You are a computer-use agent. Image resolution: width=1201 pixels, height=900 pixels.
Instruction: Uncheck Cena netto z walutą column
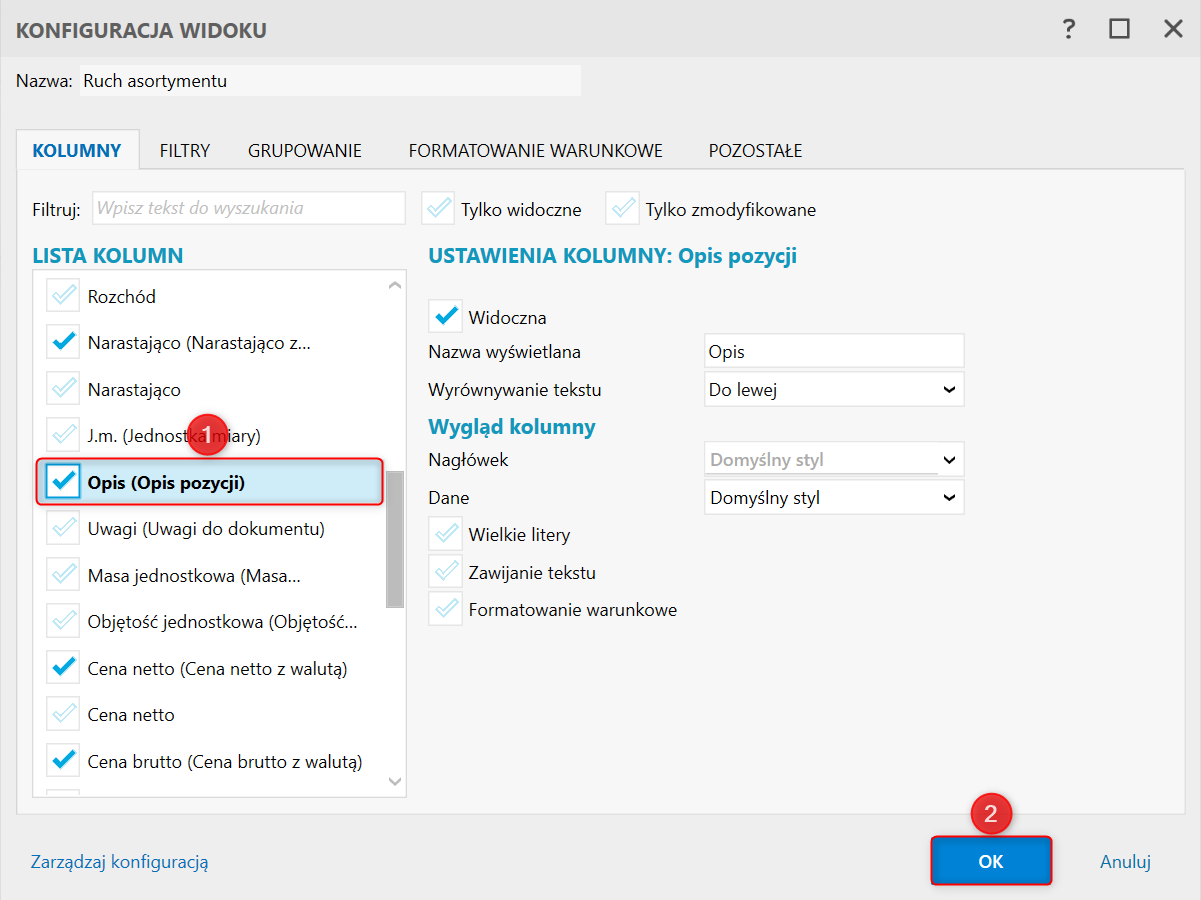point(64,668)
